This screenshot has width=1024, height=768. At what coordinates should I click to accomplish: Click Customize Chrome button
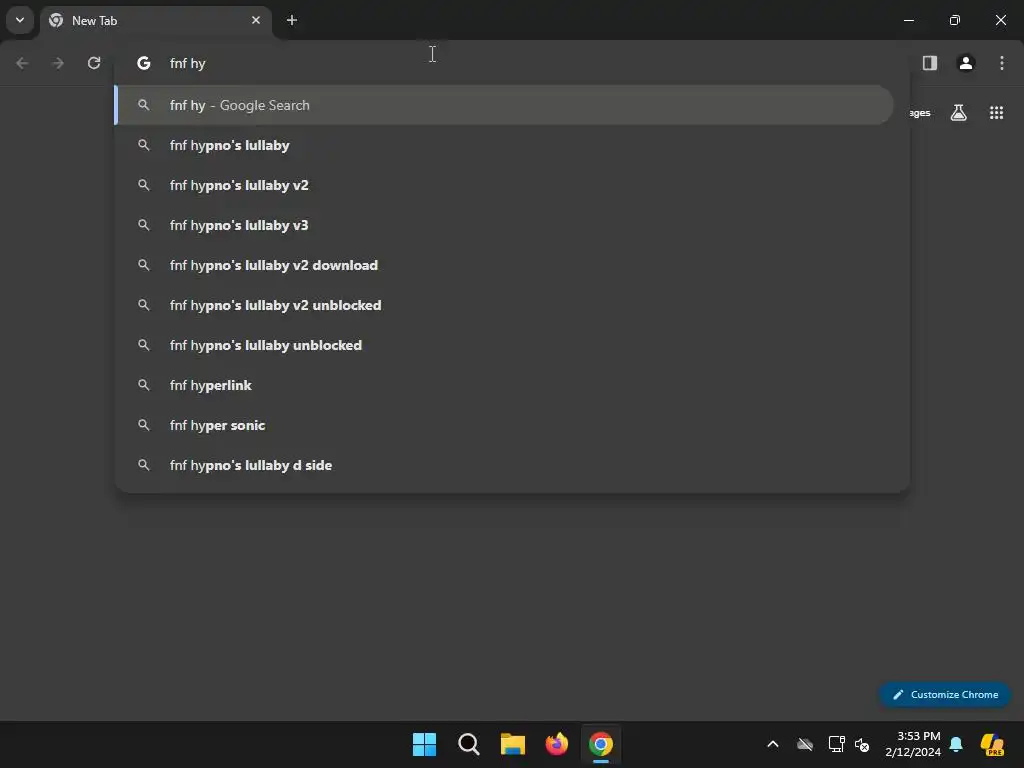(945, 694)
